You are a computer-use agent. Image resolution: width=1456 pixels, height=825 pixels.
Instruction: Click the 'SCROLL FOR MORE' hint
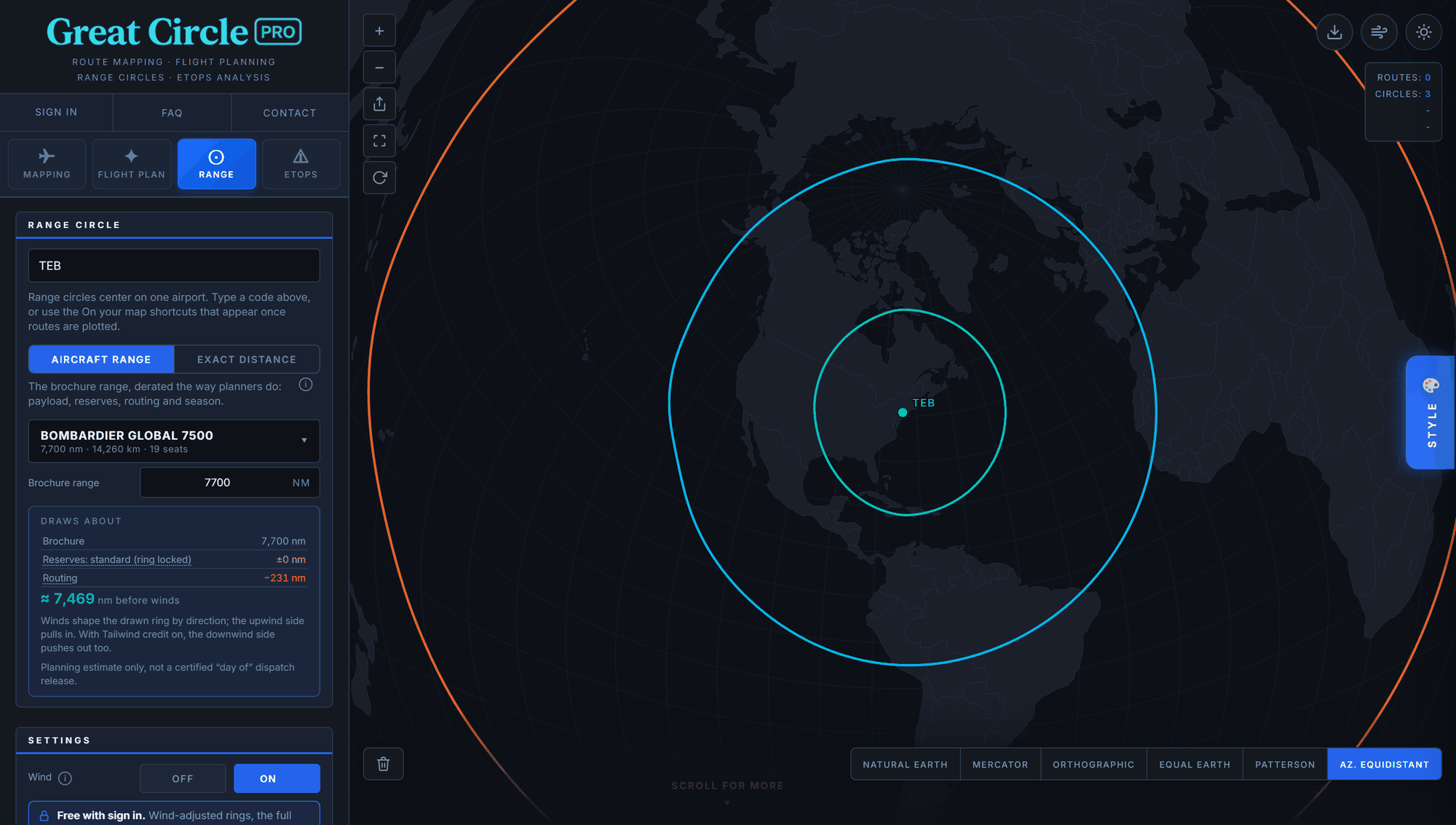(x=727, y=786)
